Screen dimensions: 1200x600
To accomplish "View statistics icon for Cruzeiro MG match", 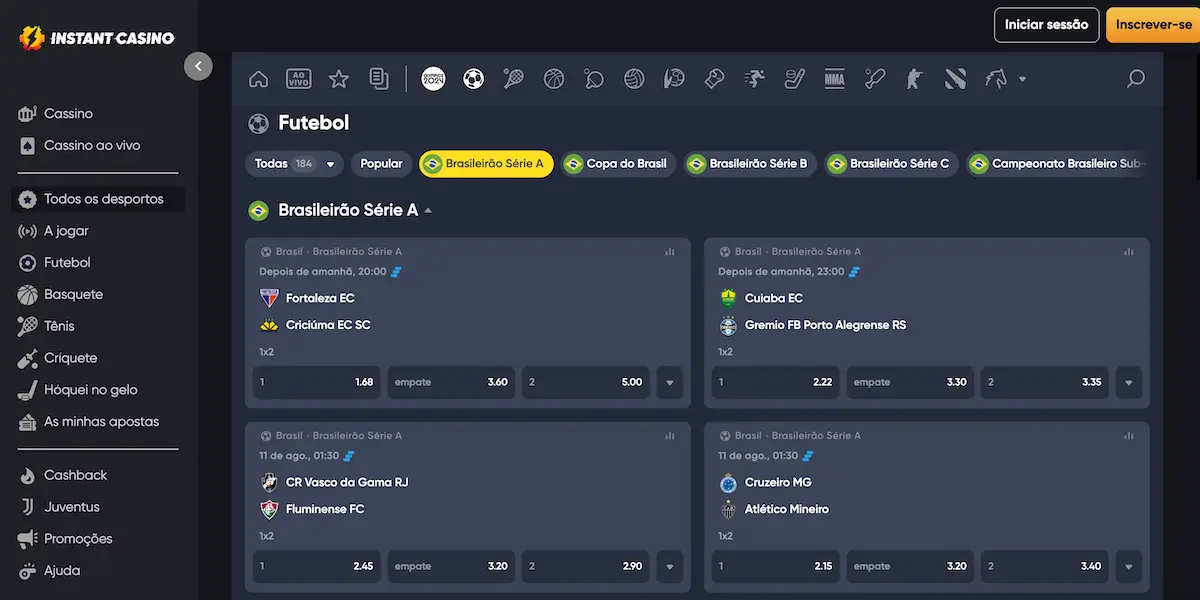I will [1129, 436].
